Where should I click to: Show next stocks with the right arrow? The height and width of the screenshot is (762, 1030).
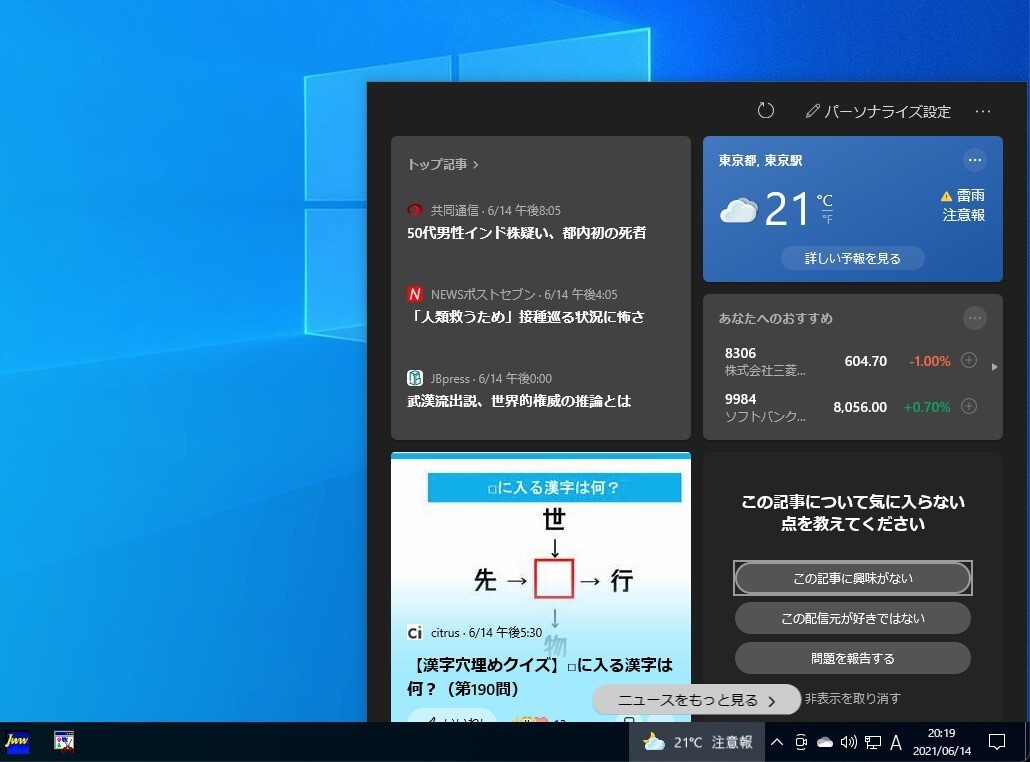(994, 367)
